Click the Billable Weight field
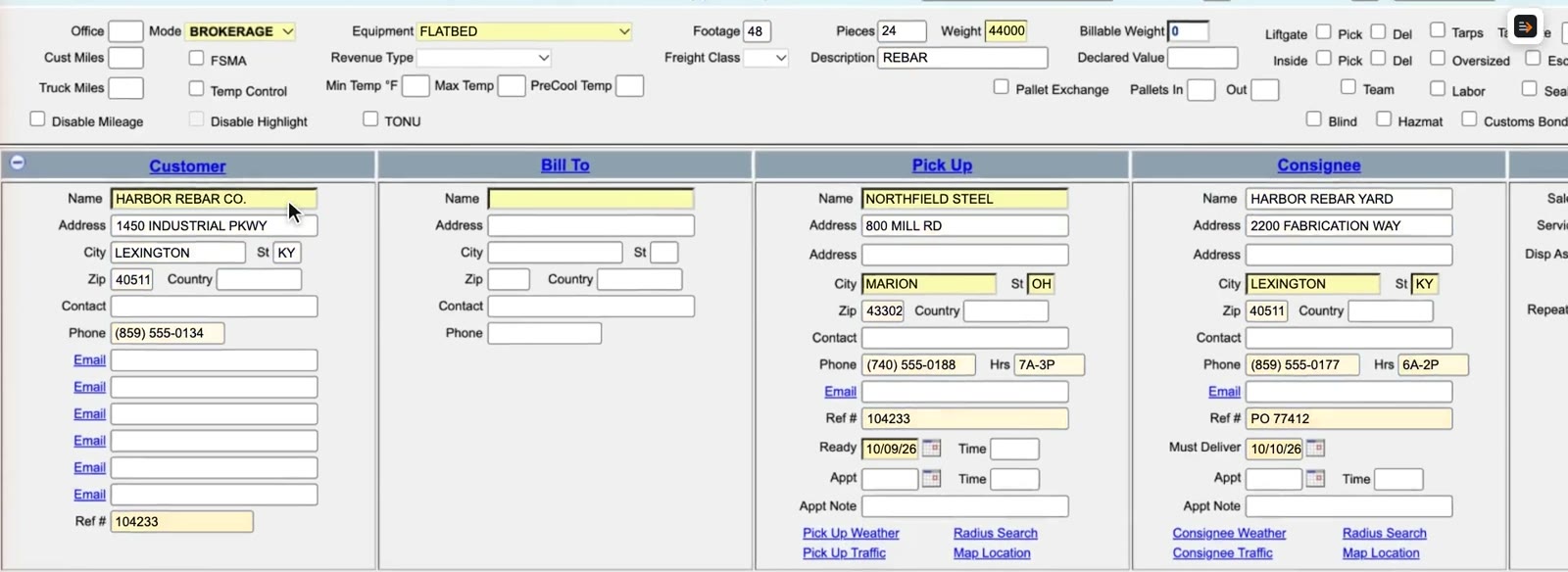Screen dimensions: 1568x572 point(1188,31)
